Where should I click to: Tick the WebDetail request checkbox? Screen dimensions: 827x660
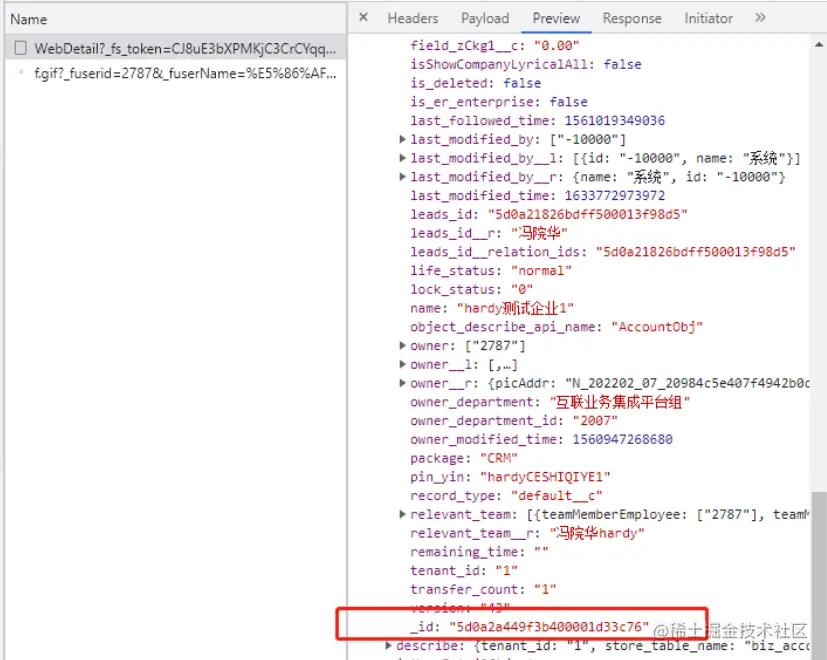click(21, 48)
